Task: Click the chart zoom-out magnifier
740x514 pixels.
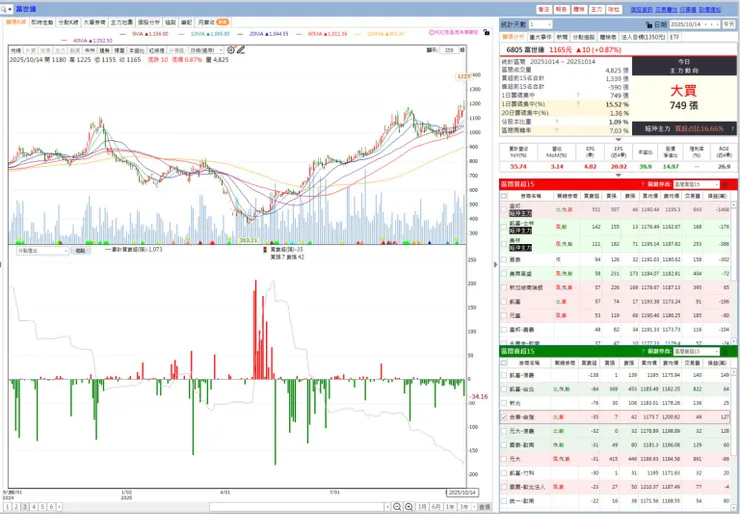Action: 397,506
